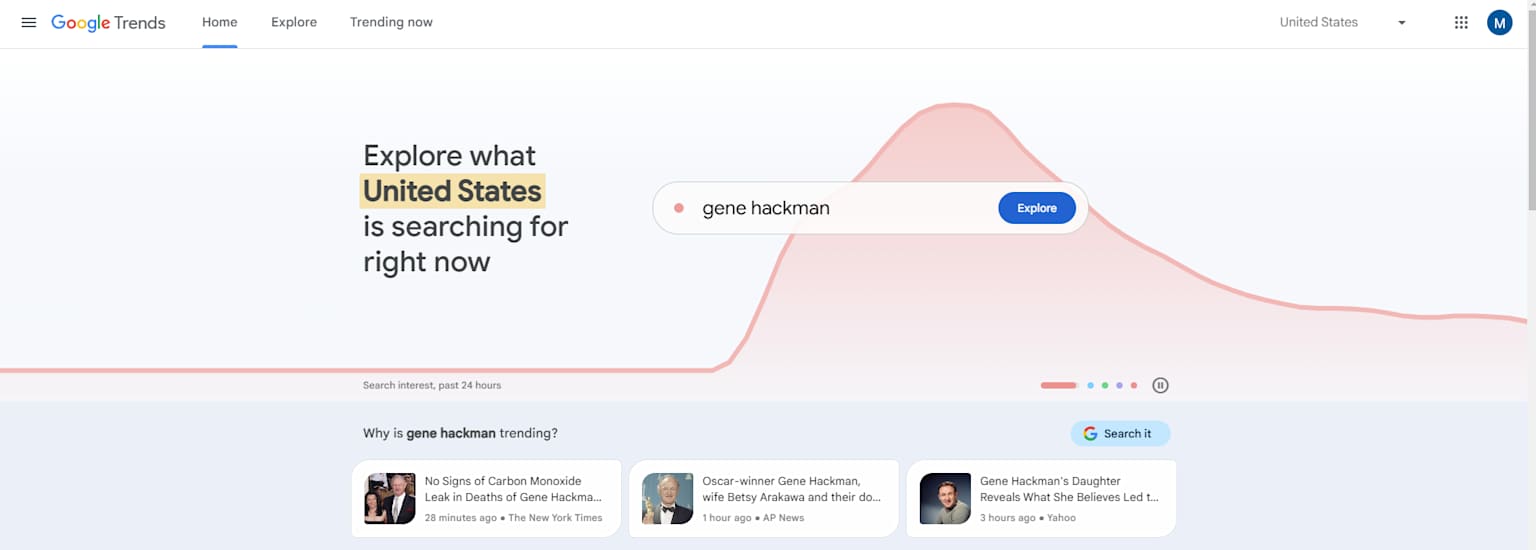
Task: Open the Trending now tab
Action: click(391, 22)
